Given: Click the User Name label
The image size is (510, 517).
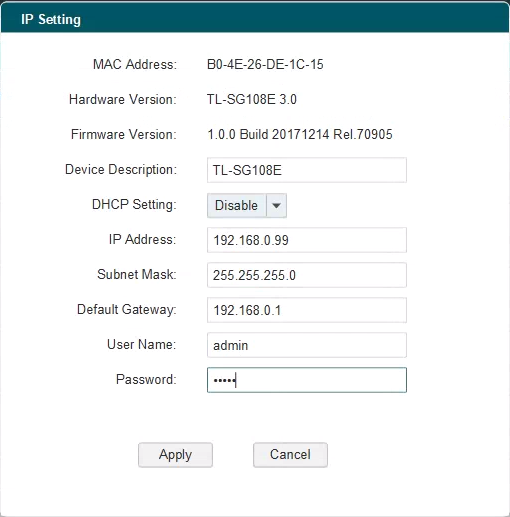Looking at the screenshot, I should [x=141, y=344].
